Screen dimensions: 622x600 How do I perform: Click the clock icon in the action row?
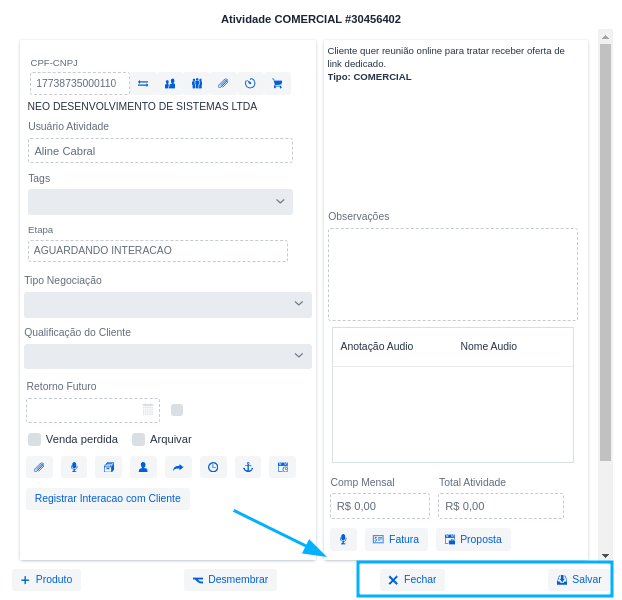(213, 467)
